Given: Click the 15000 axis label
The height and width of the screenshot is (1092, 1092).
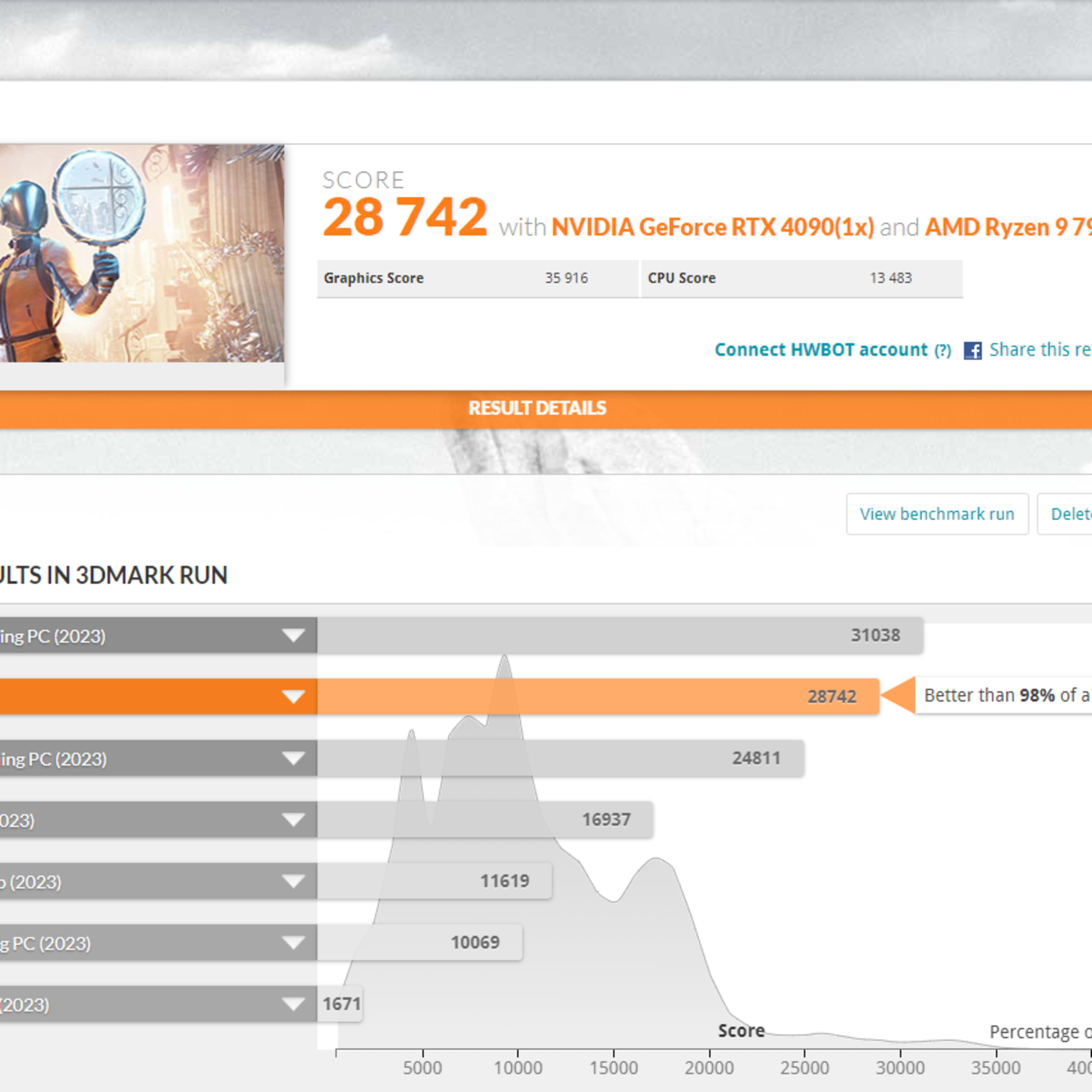Looking at the screenshot, I should point(613,1068).
